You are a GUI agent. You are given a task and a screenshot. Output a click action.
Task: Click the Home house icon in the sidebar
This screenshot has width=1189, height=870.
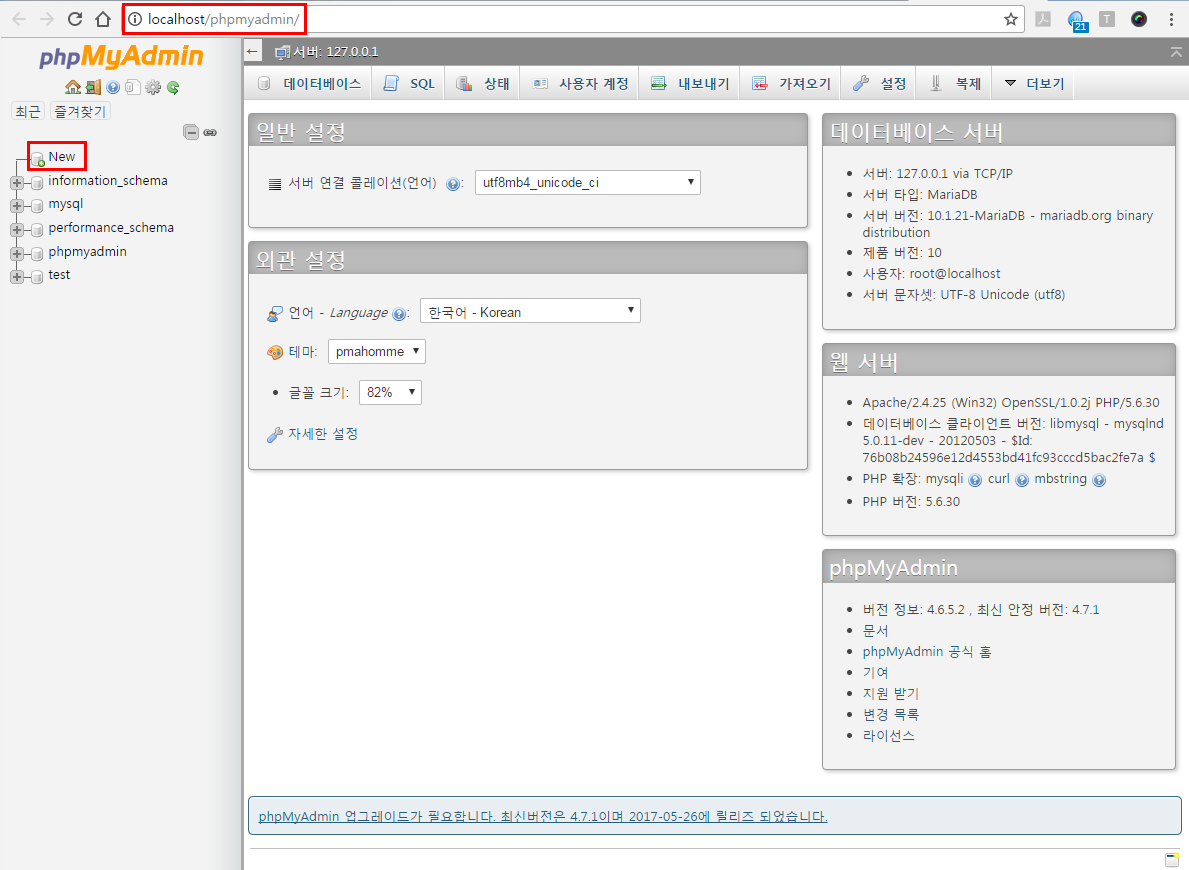click(73, 87)
